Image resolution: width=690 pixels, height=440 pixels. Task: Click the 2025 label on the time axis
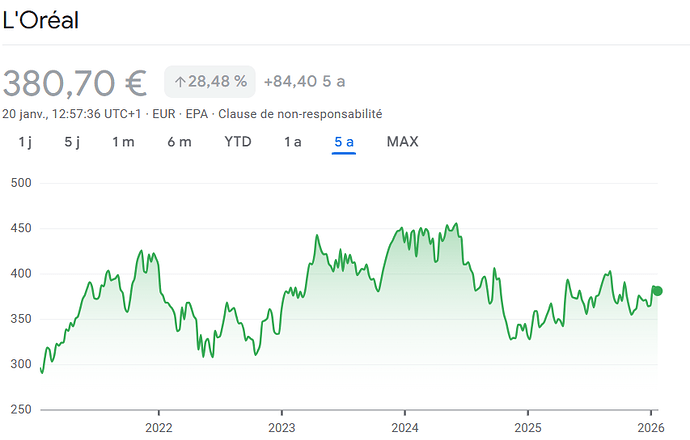pos(527,426)
